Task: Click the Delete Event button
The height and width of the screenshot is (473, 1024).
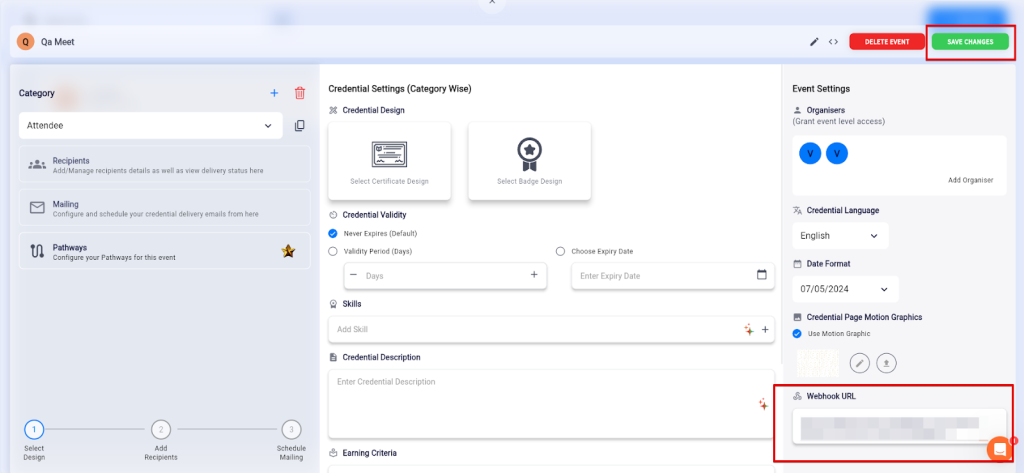Action: point(886,42)
